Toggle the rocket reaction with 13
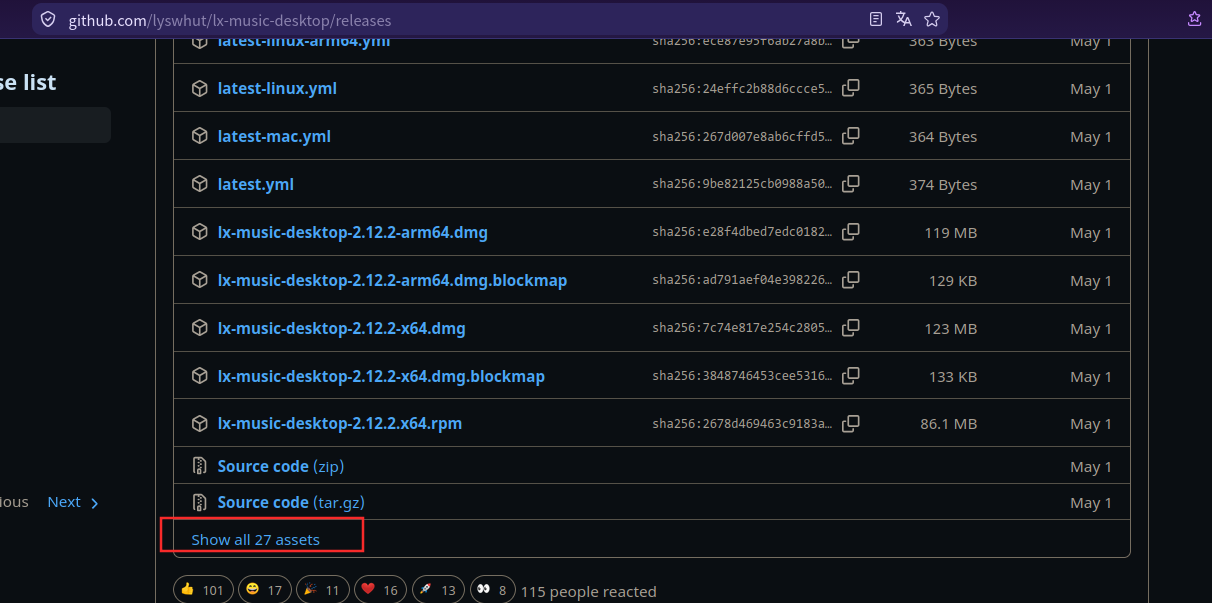1212x603 pixels. pyautogui.click(x=439, y=590)
